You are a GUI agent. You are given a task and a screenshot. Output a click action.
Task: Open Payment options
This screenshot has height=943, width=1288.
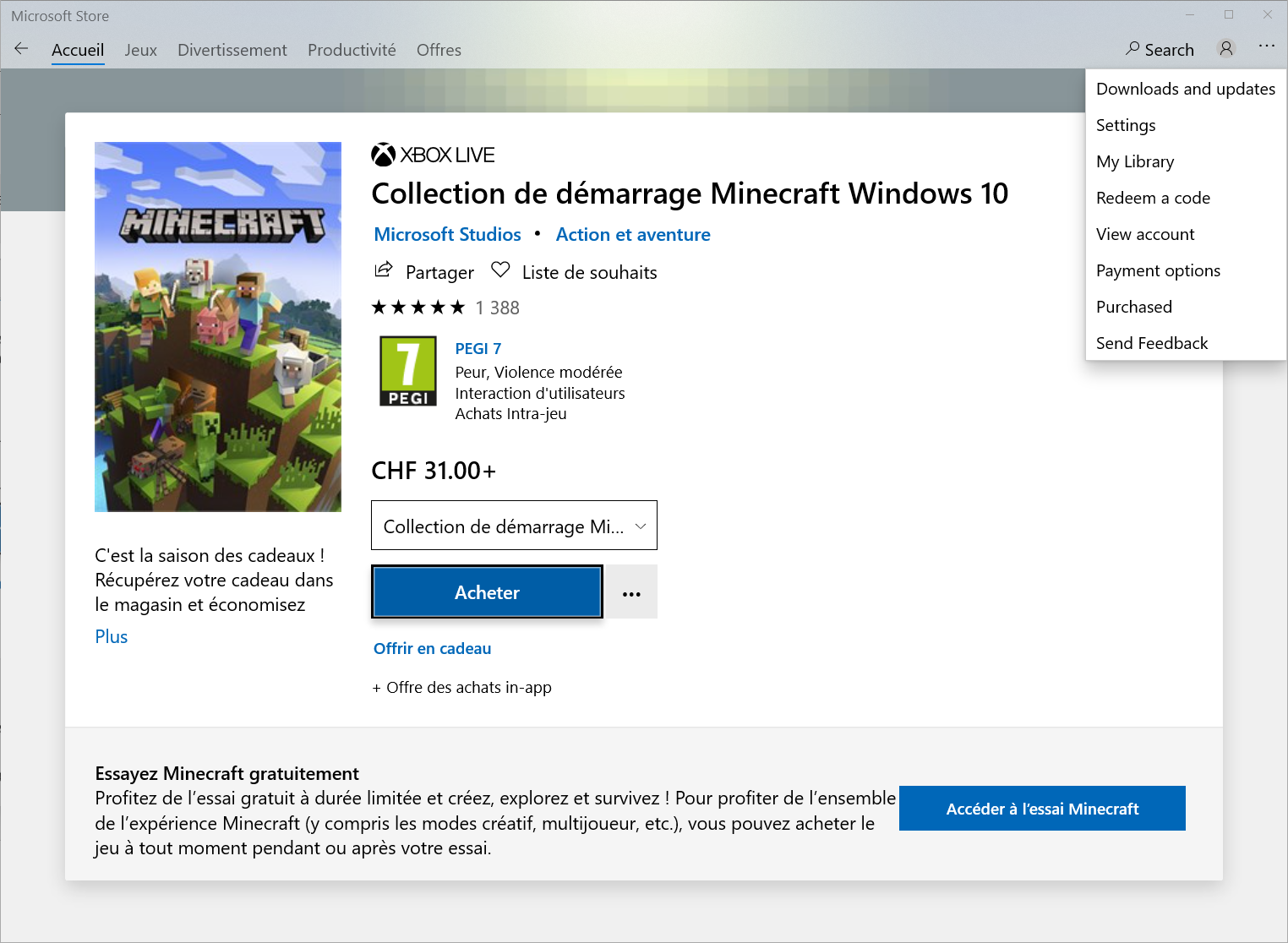point(1186,270)
